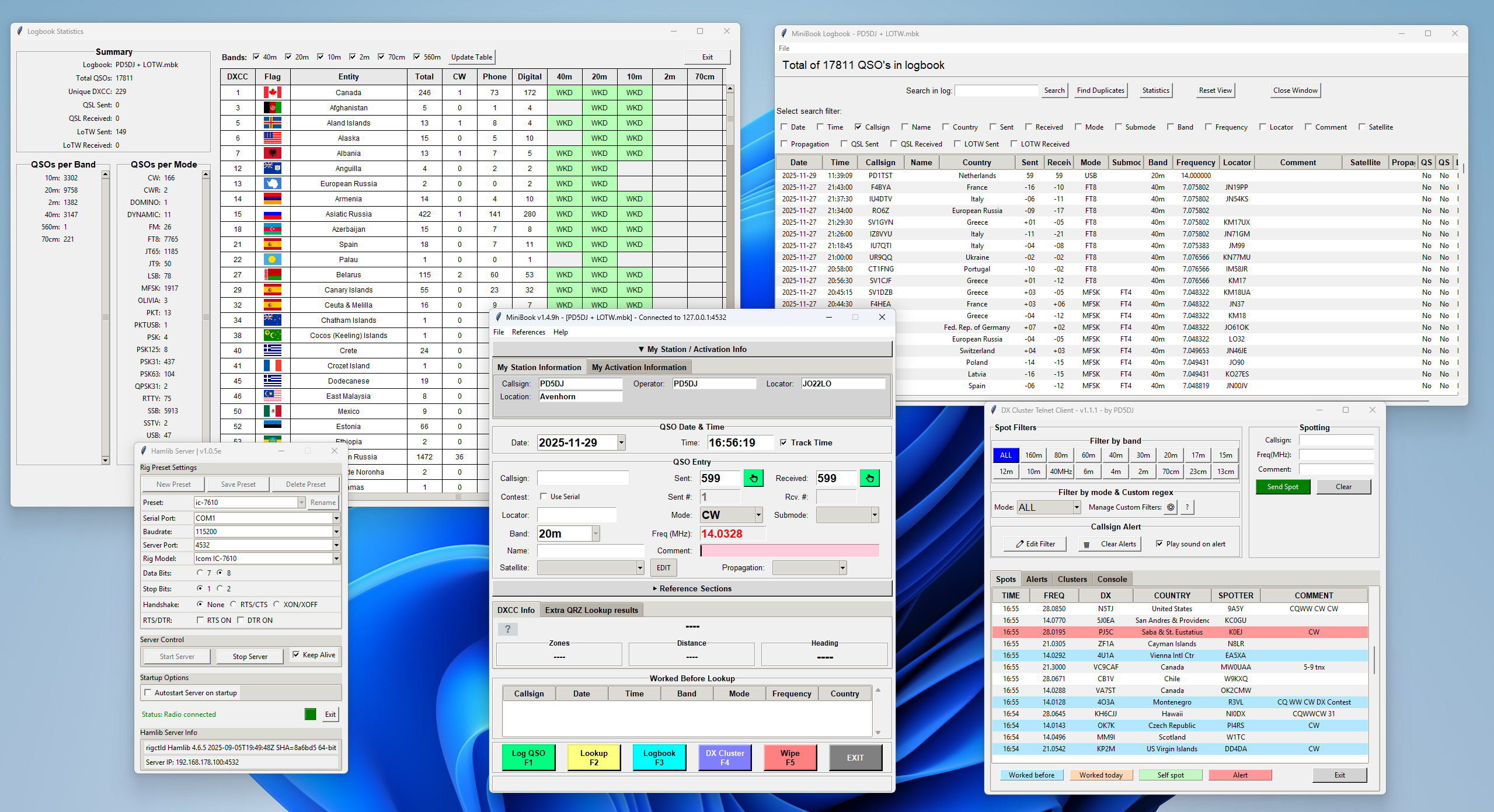
Task: Click the QSO Callsign input field
Action: pos(583,478)
